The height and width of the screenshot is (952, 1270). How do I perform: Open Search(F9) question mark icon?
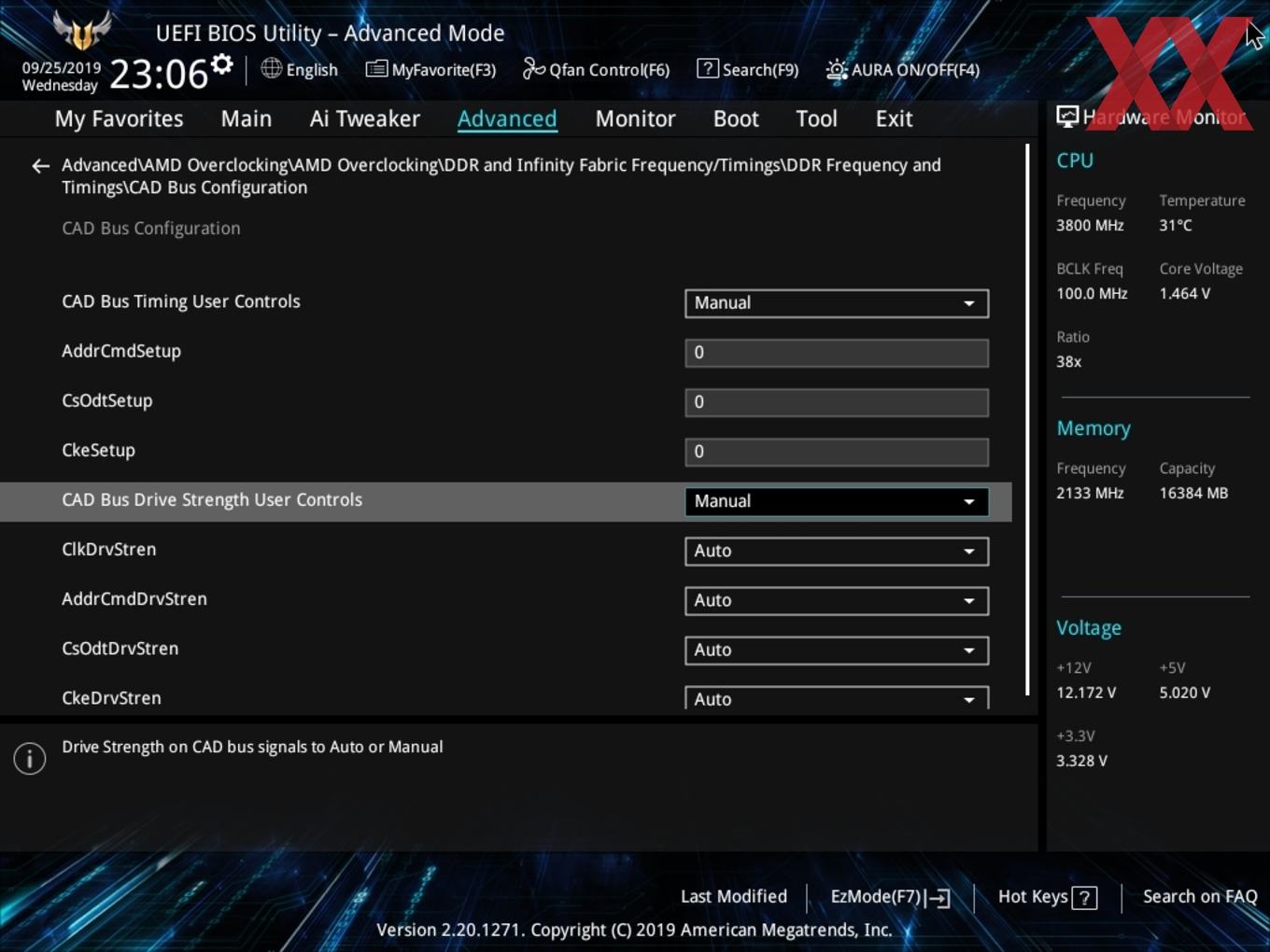pos(708,68)
